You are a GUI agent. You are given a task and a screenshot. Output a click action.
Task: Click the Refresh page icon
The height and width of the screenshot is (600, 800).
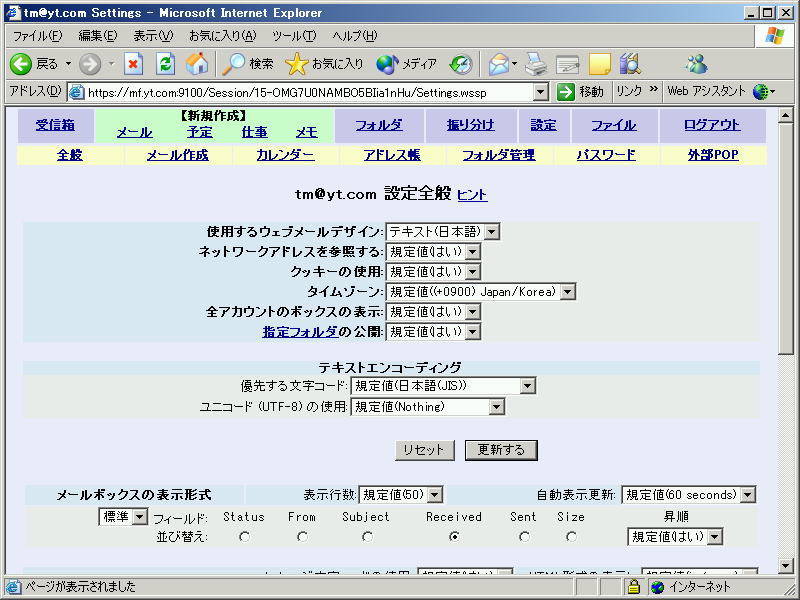click(165, 63)
